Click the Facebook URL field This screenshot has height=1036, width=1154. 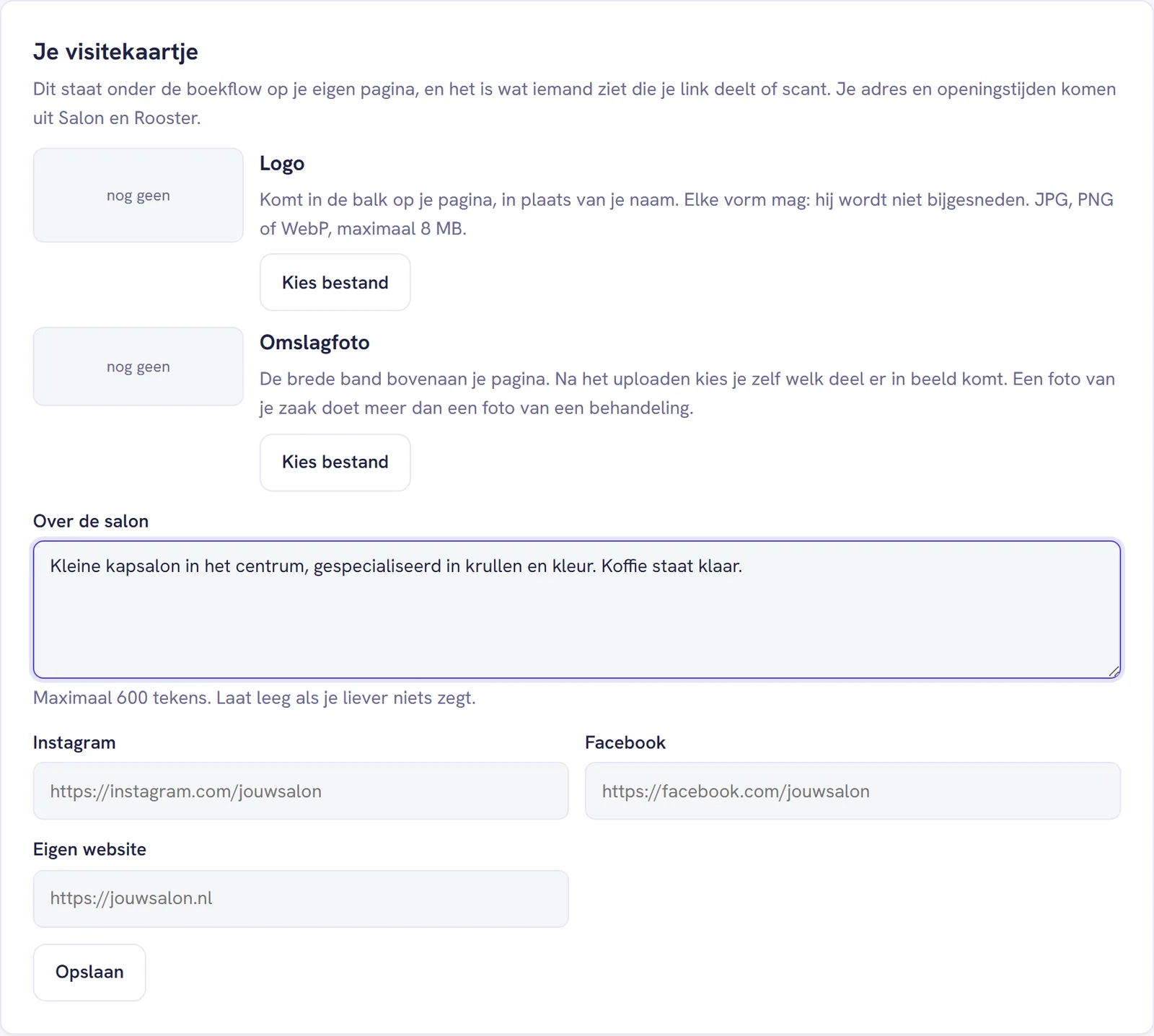click(x=853, y=791)
